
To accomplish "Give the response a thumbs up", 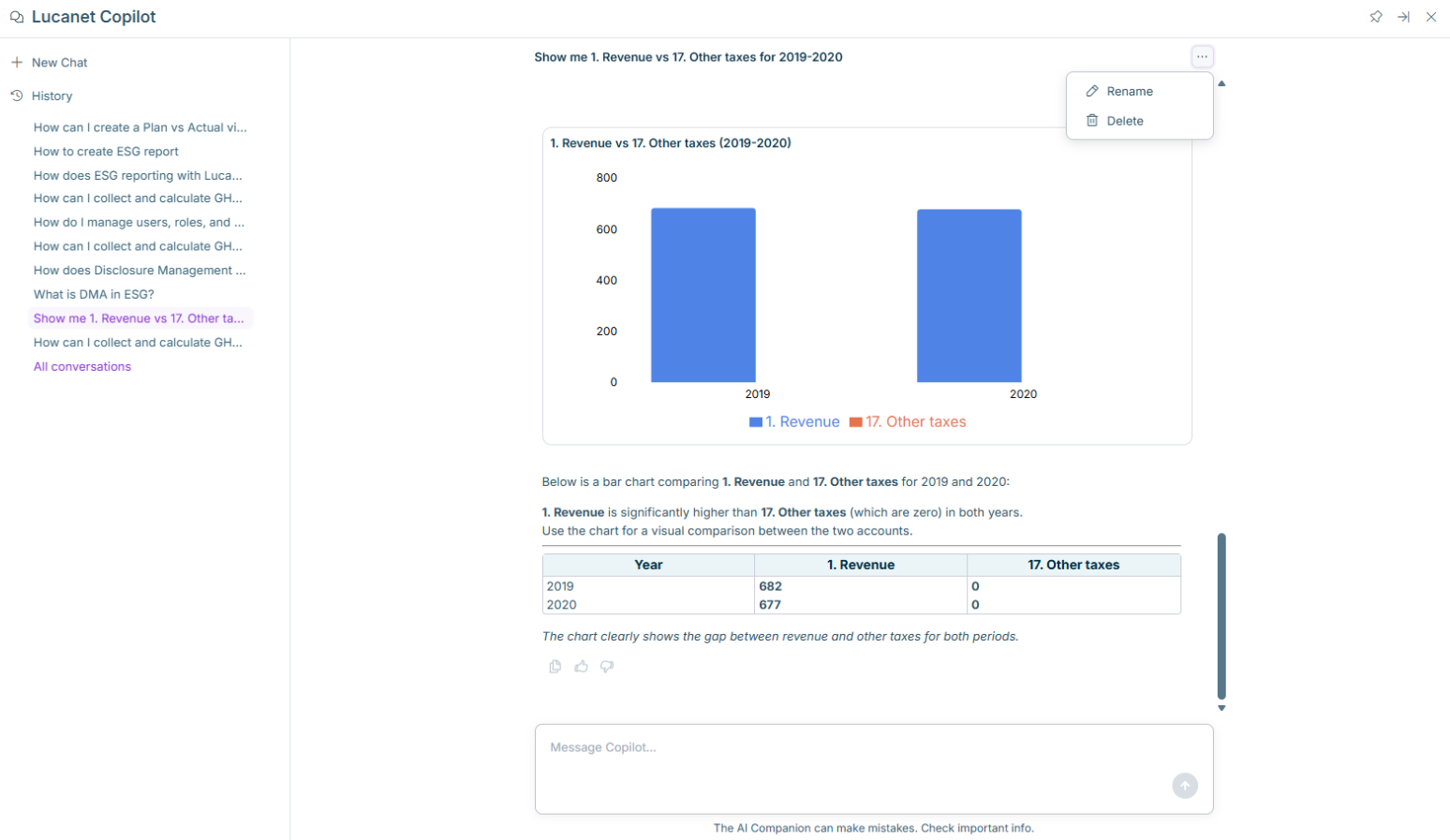I will 582,667.
